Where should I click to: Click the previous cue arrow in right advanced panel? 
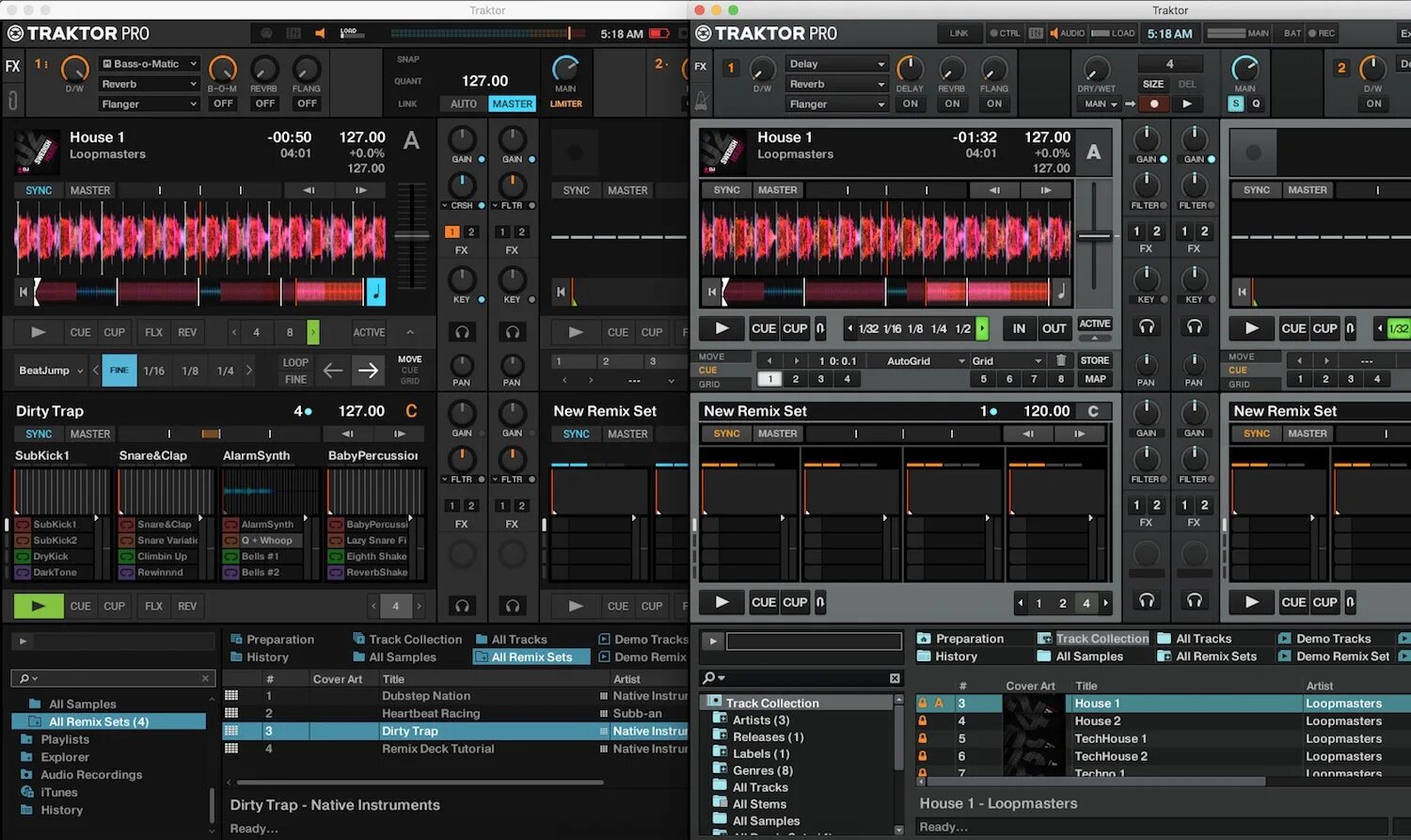pyautogui.click(x=769, y=361)
